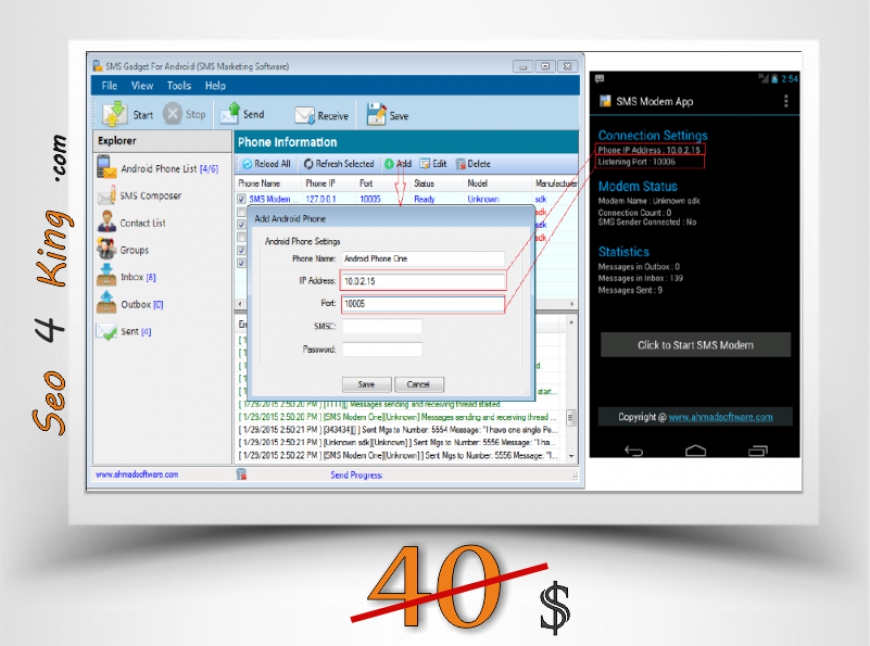Click the Save floppy disk icon
The image size is (870, 646).
376,114
